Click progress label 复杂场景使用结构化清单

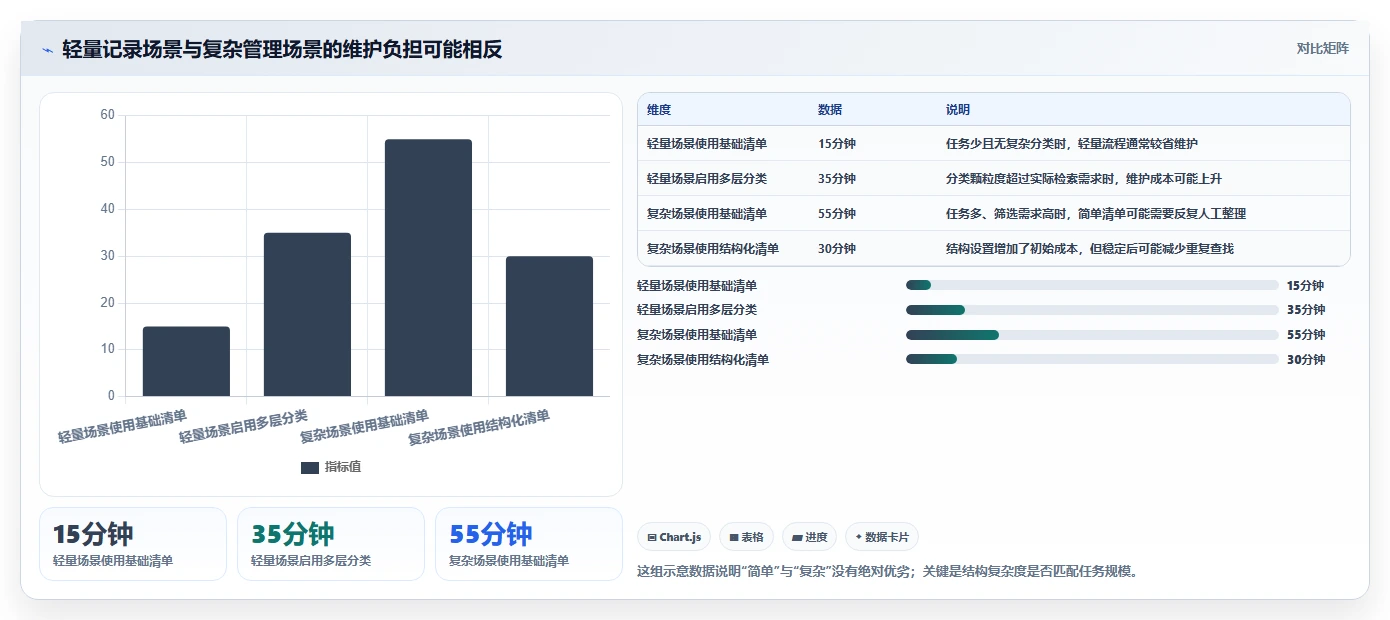(703, 359)
